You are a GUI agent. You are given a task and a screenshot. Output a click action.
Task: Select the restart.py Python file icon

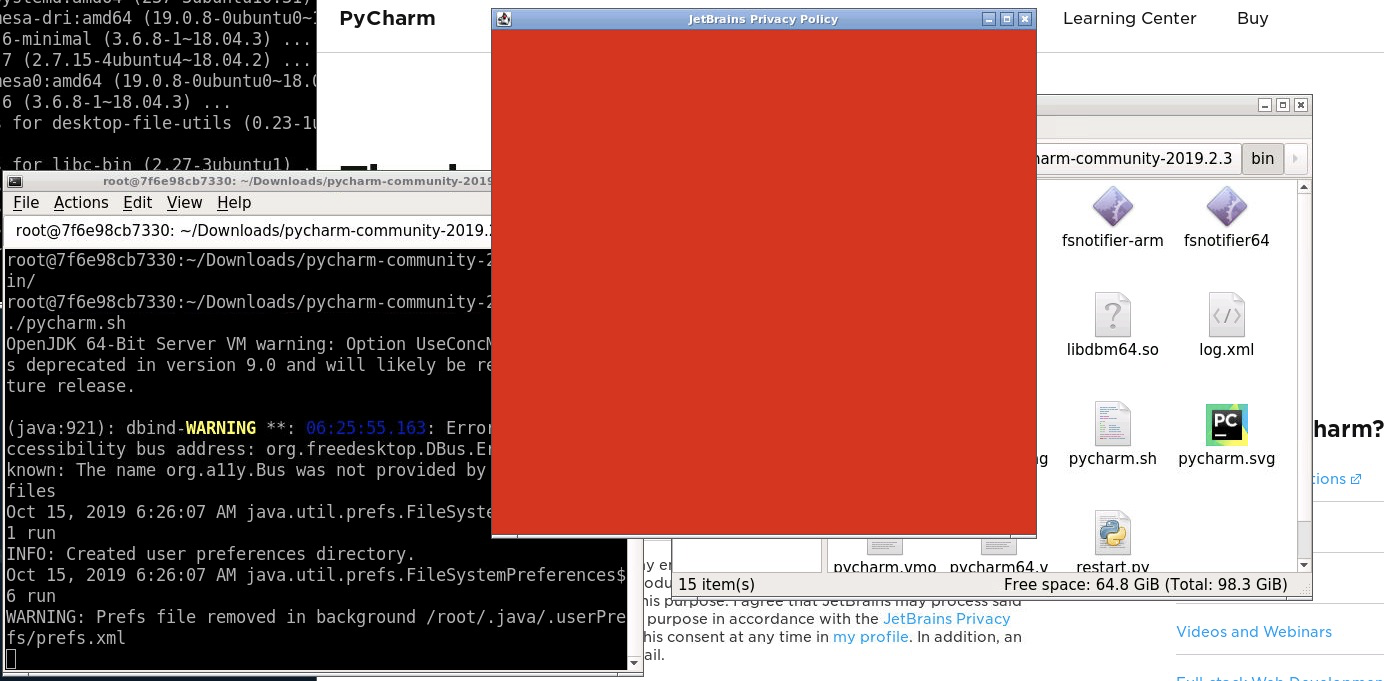coord(1112,533)
